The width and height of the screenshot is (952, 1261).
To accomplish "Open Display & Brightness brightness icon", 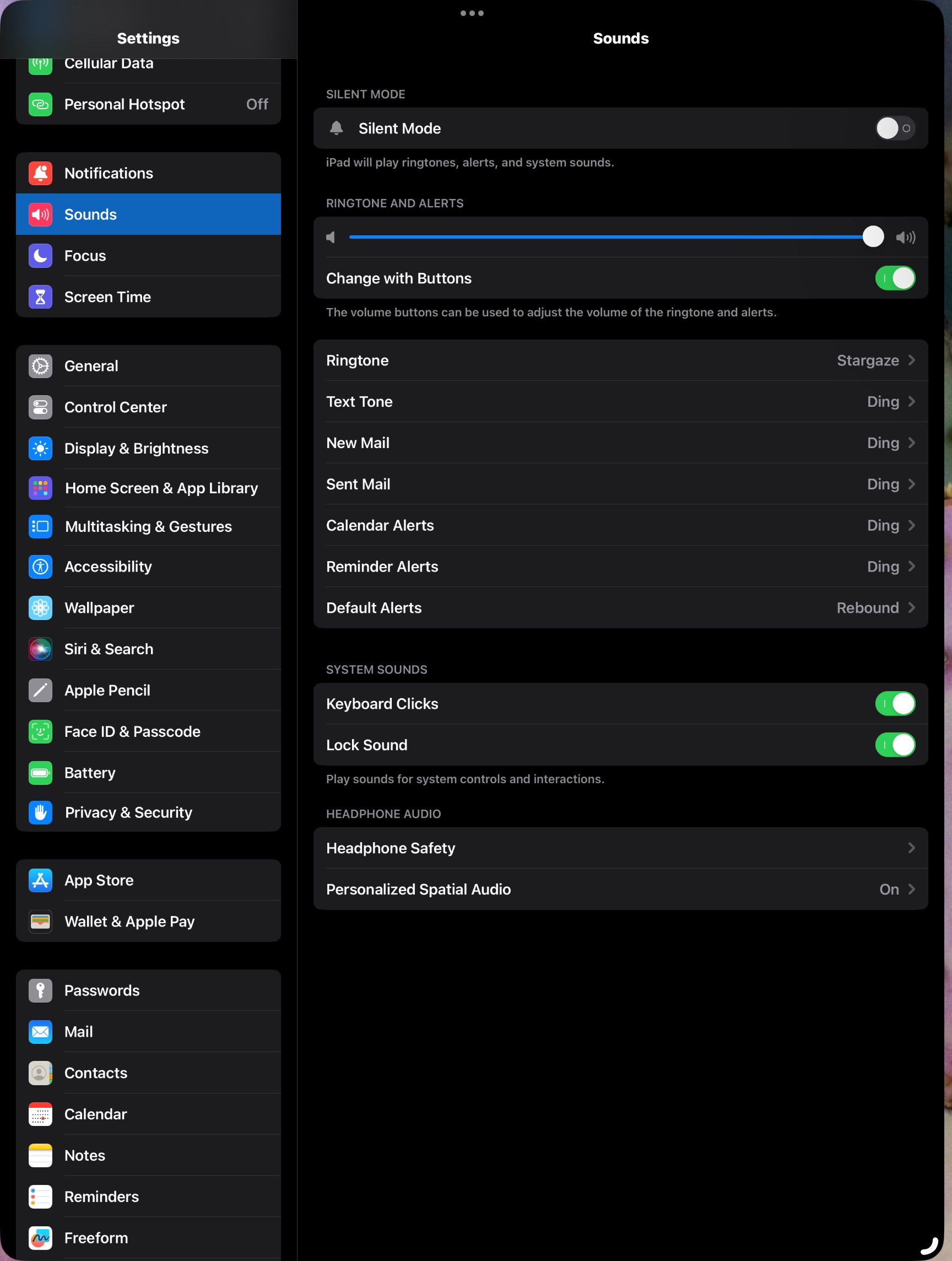I will [40, 448].
